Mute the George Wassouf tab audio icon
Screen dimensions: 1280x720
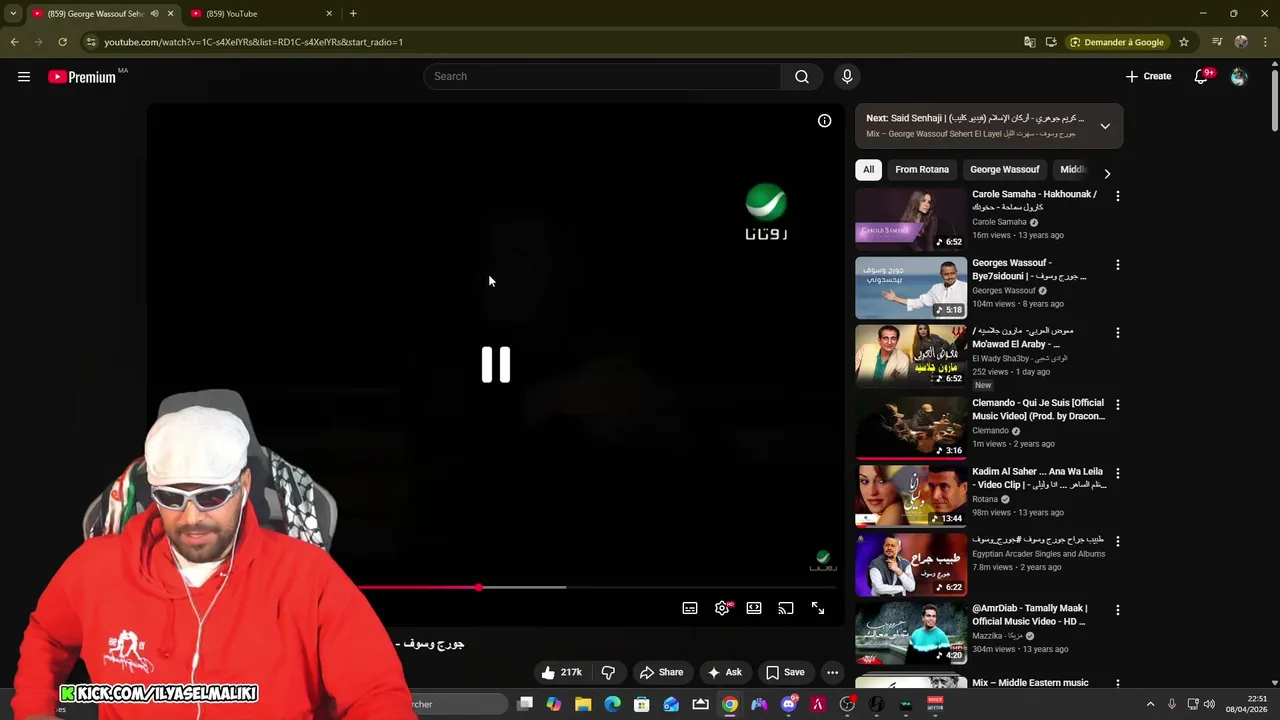coord(154,14)
